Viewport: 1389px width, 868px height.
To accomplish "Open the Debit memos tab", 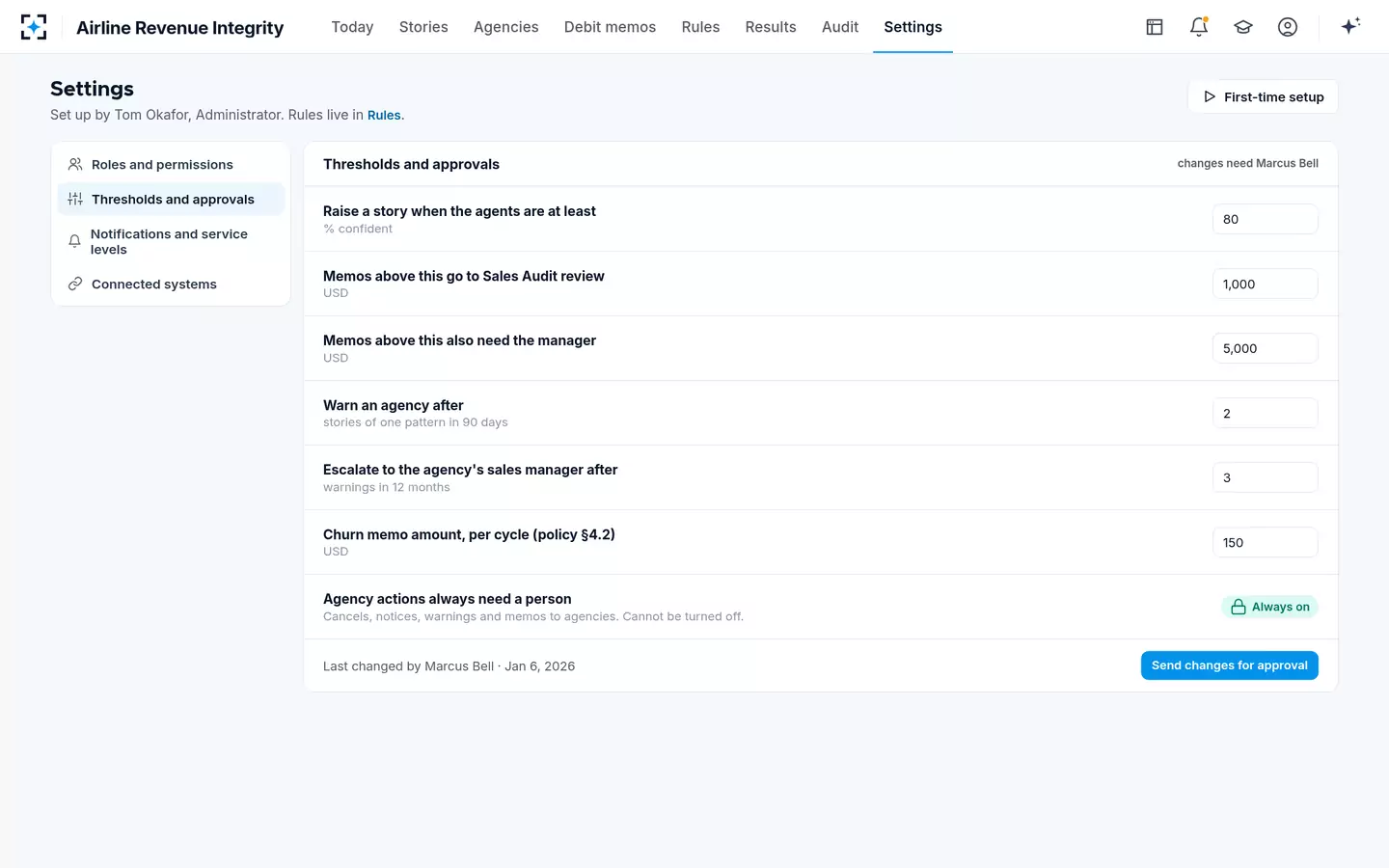I will 610,27.
